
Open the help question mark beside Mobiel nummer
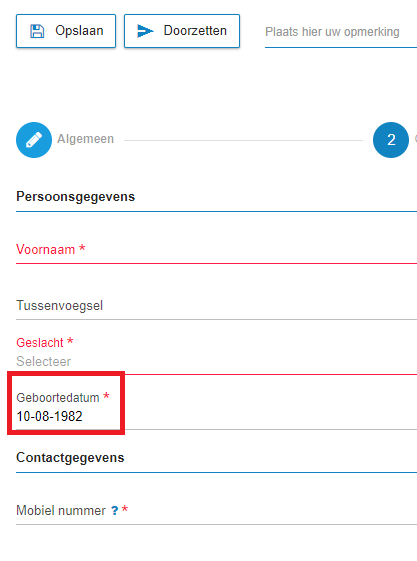[x=114, y=510]
